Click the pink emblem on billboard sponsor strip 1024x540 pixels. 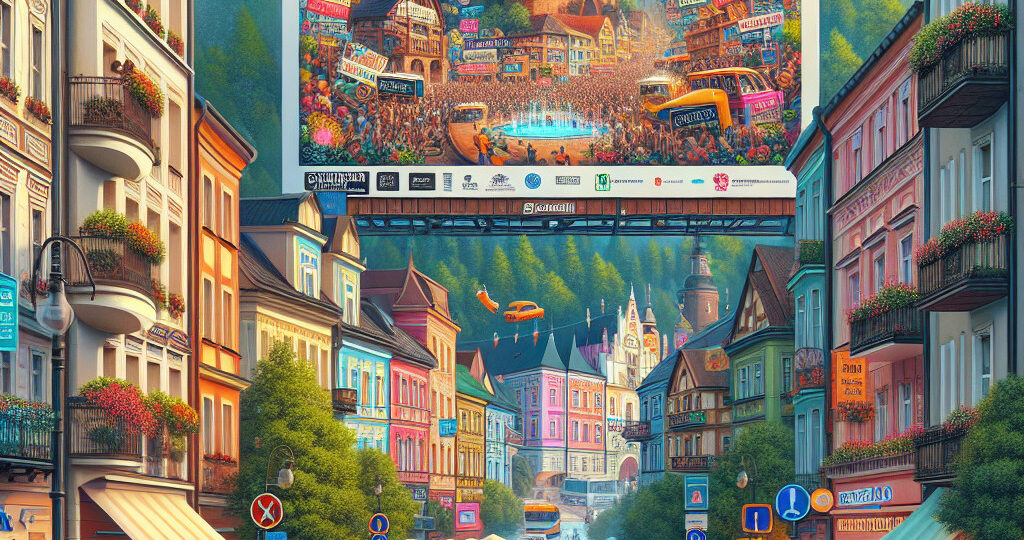(x=721, y=182)
